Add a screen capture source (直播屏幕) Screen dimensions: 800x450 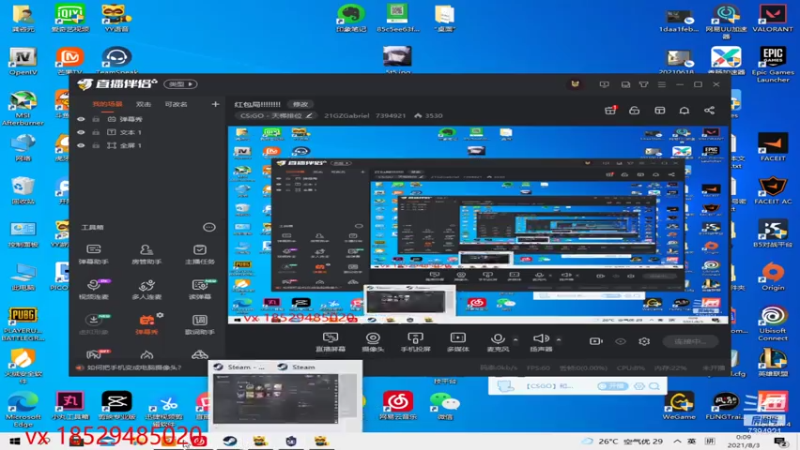point(331,342)
